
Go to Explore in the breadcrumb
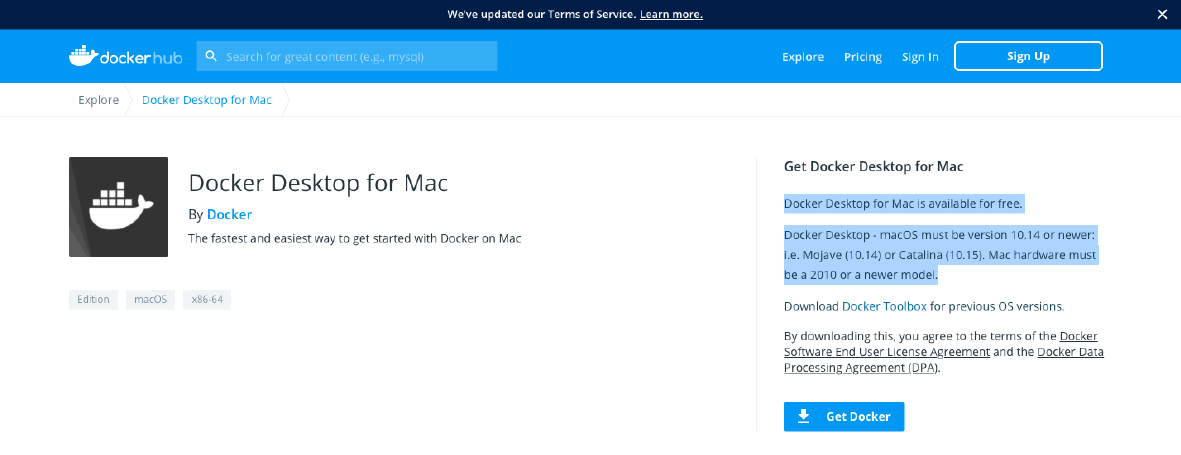99,99
